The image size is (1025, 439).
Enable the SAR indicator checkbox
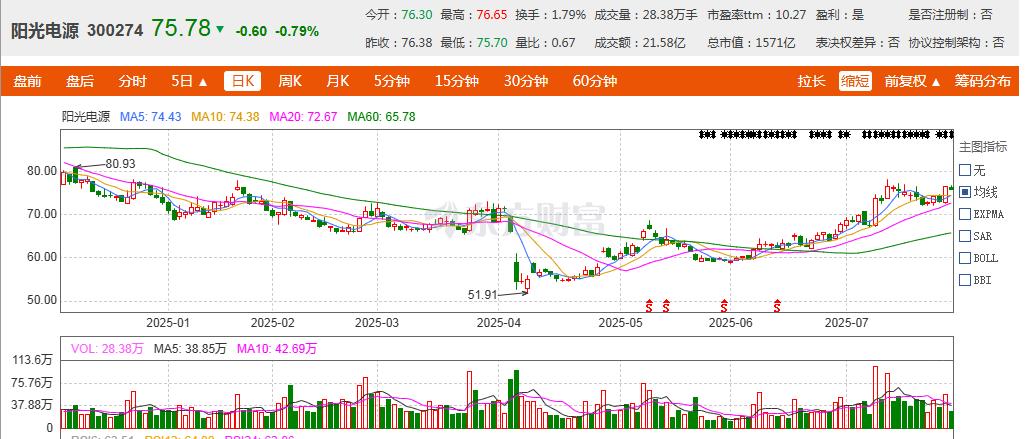pos(965,236)
